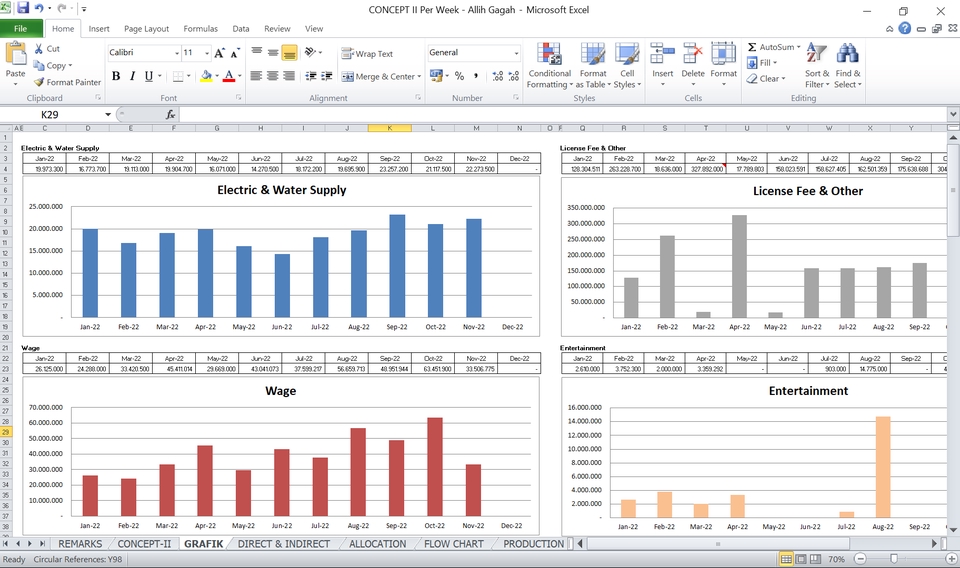This screenshot has height=568, width=960.
Task: Go to next sheet navigation arrow
Action: (x=29, y=544)
